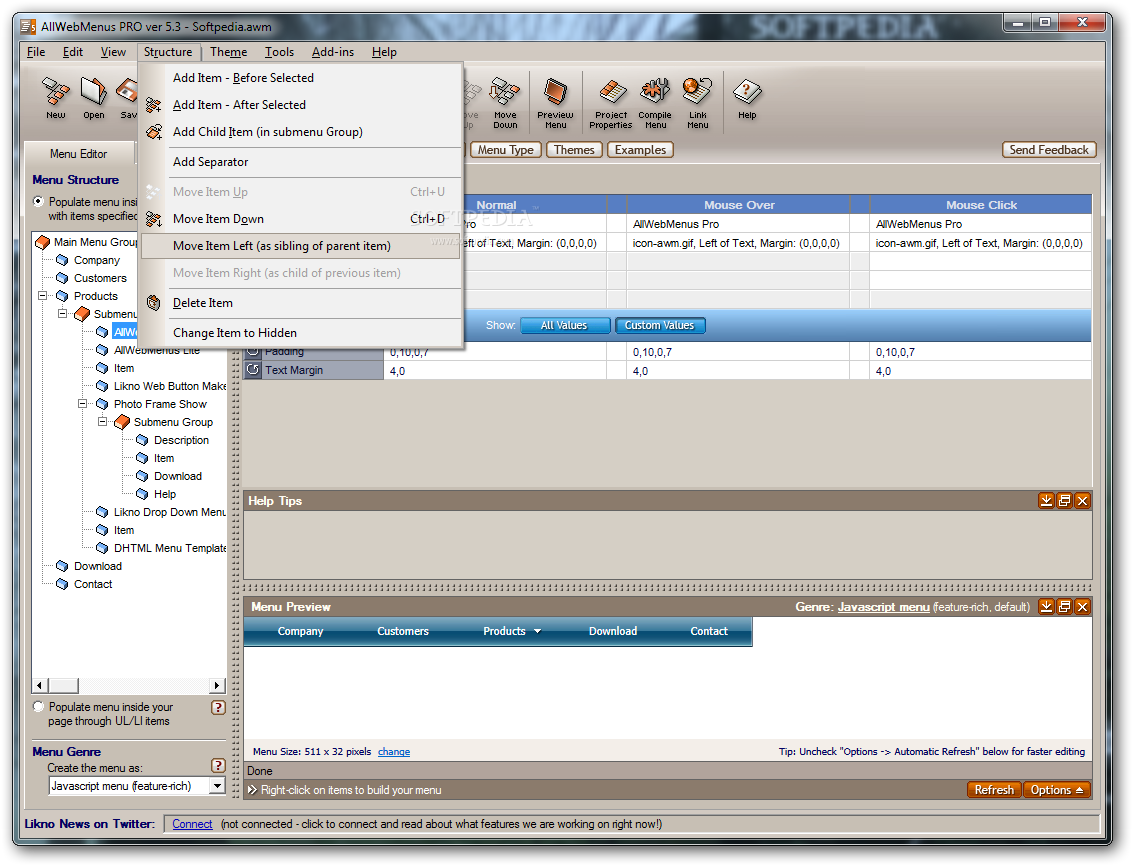Screen dimensions: 1133x866
Task: Click the Examples button
Action: tap(641, 150)
